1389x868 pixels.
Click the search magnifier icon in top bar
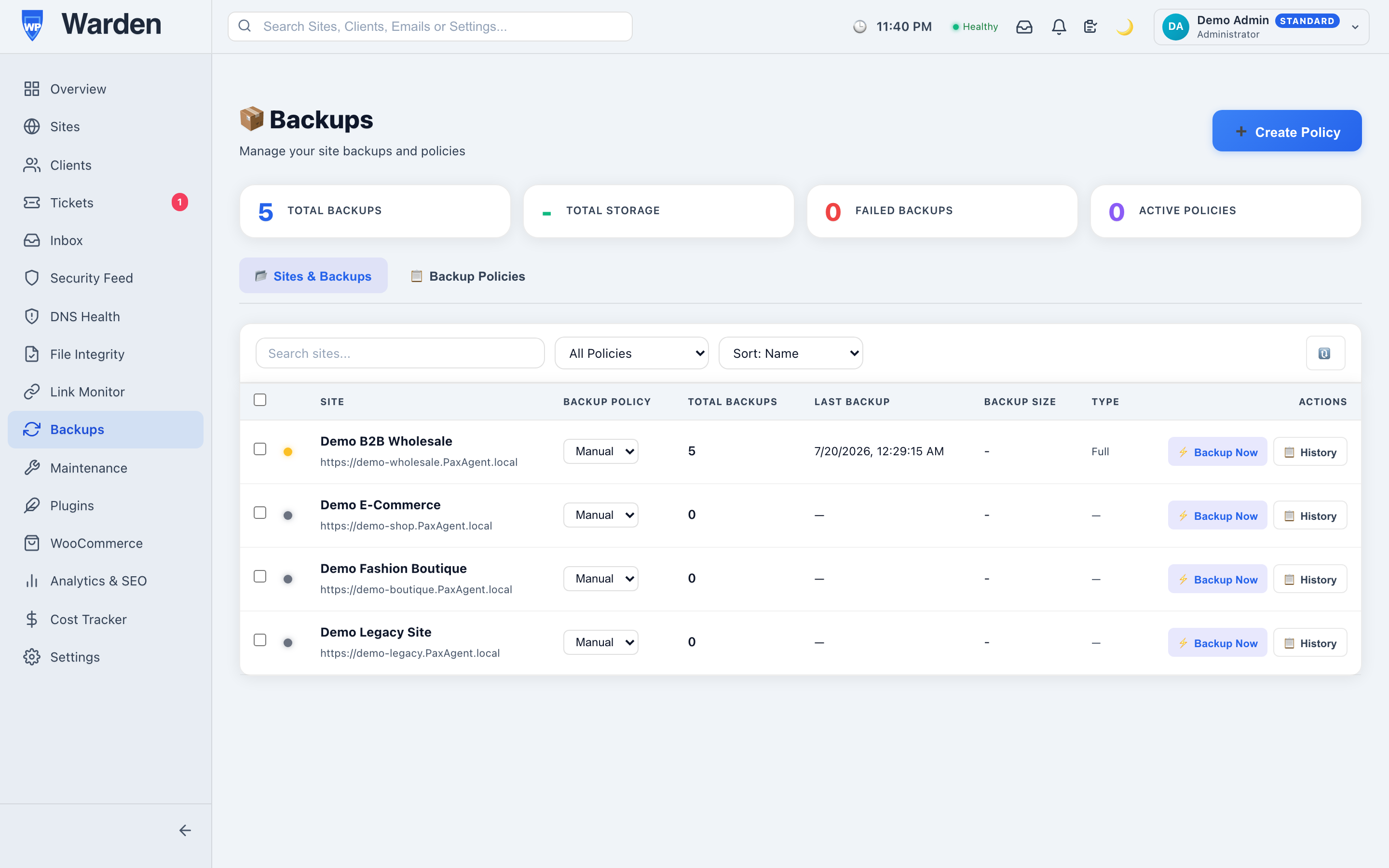245,26
